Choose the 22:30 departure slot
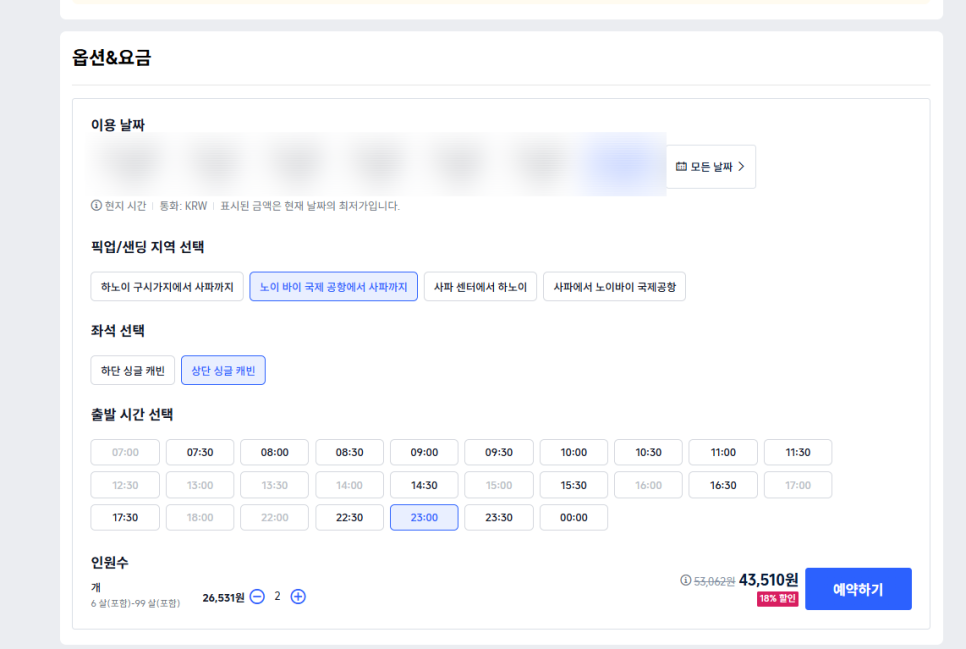This screenshot has height=649, width=966. tap(349, 518)
